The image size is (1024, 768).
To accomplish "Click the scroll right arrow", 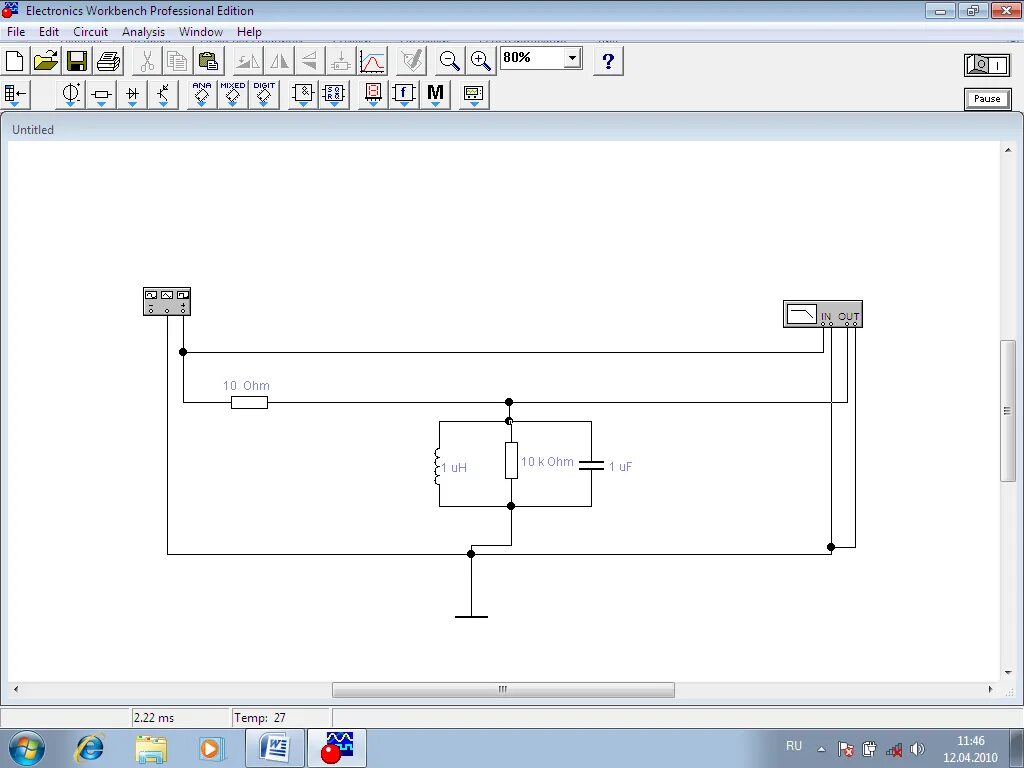I will [990, 690].
